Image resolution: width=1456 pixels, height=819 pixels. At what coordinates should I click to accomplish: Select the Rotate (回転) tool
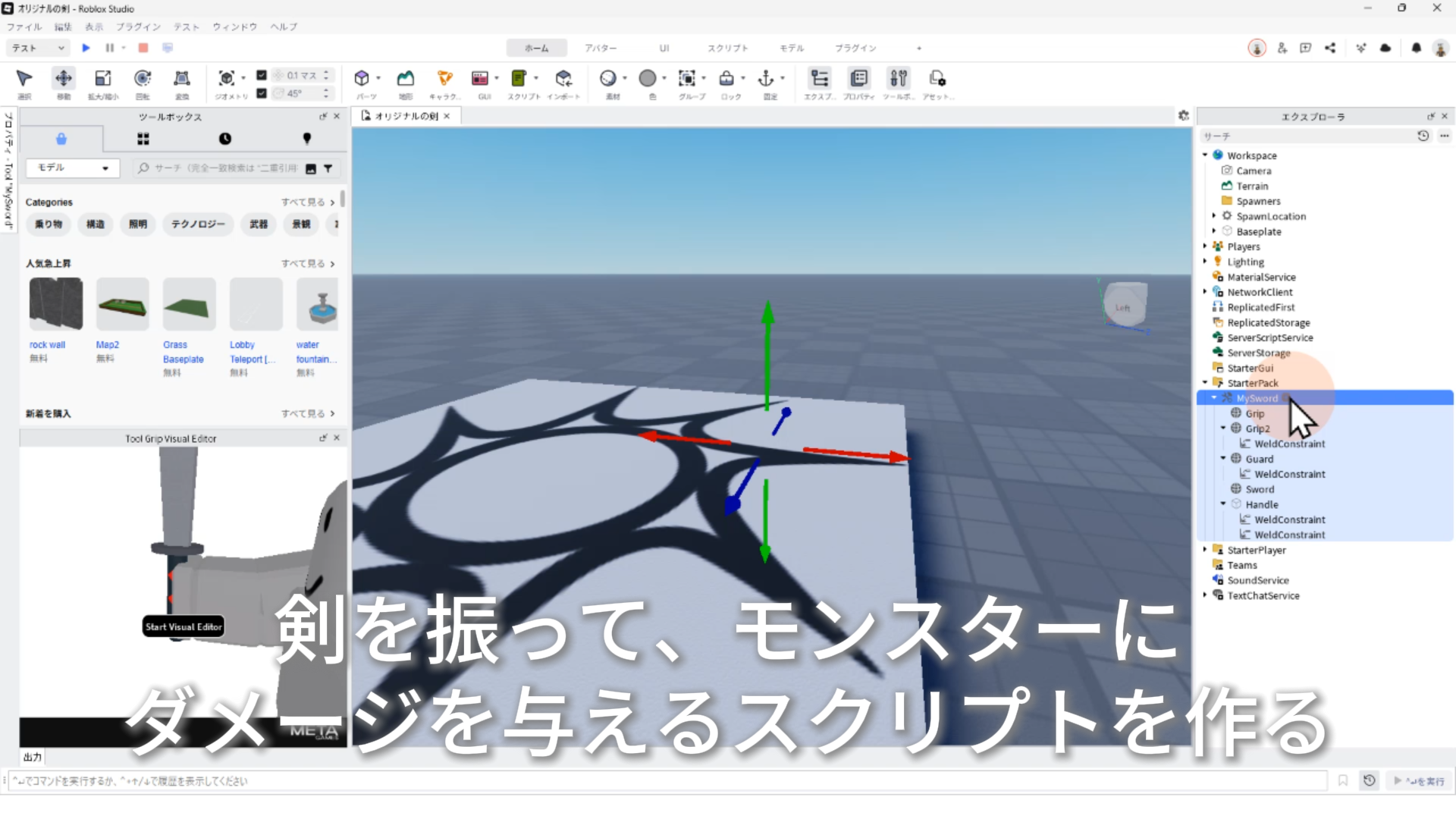tap(143, 78)
